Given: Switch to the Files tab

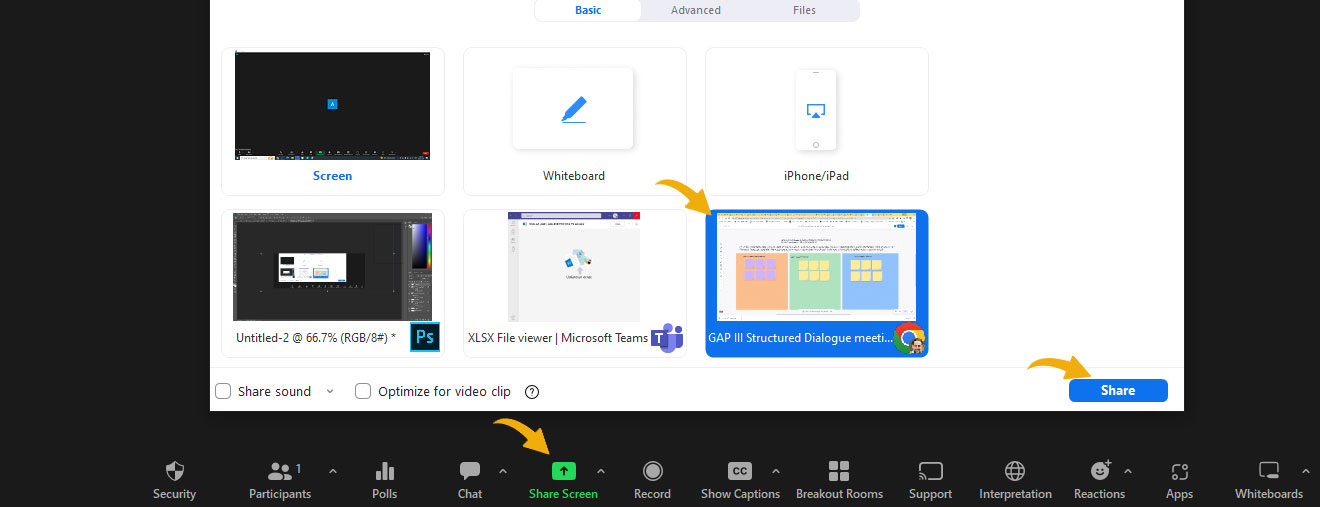Looking at the screenshot, I should click(x=804, y=10).
